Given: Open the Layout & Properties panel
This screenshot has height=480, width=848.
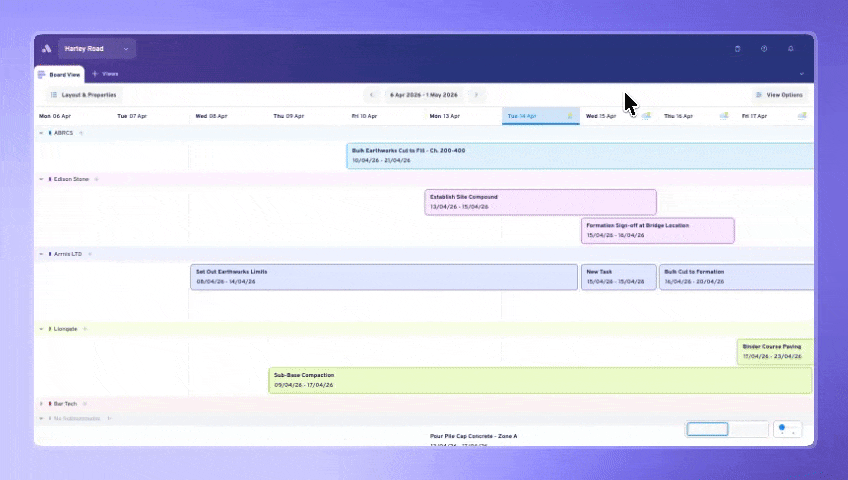Looking at the screenshot, I should point(84,95).
